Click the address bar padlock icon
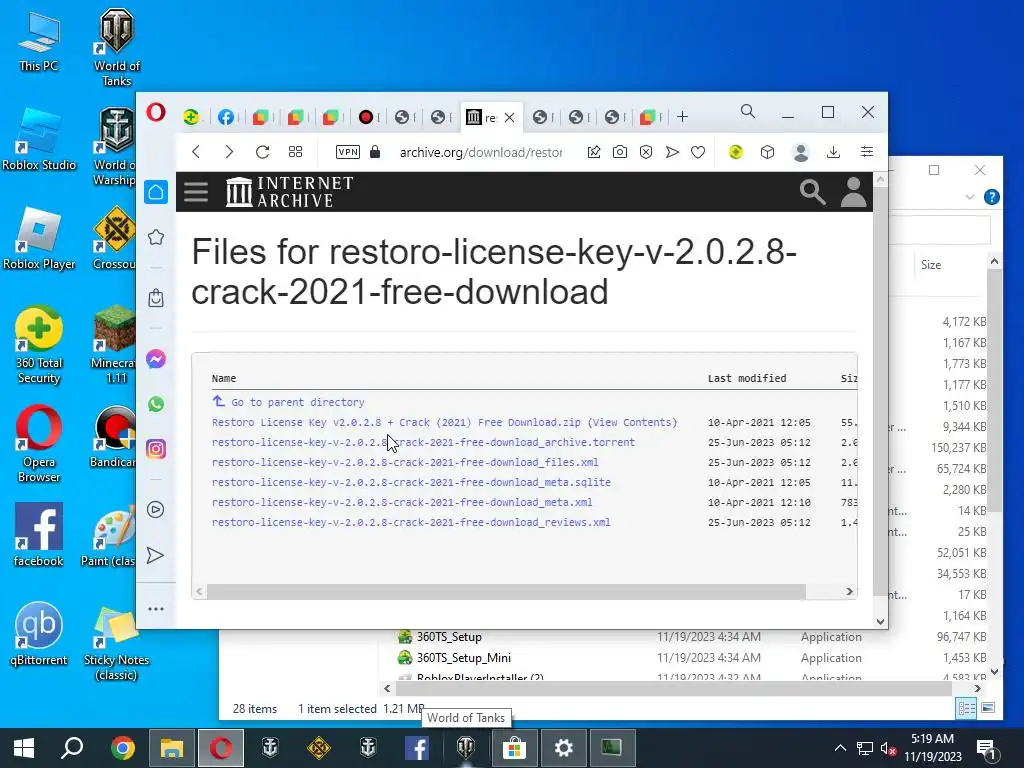Viewport: 1024px width, 768px height. click(375, 152)
